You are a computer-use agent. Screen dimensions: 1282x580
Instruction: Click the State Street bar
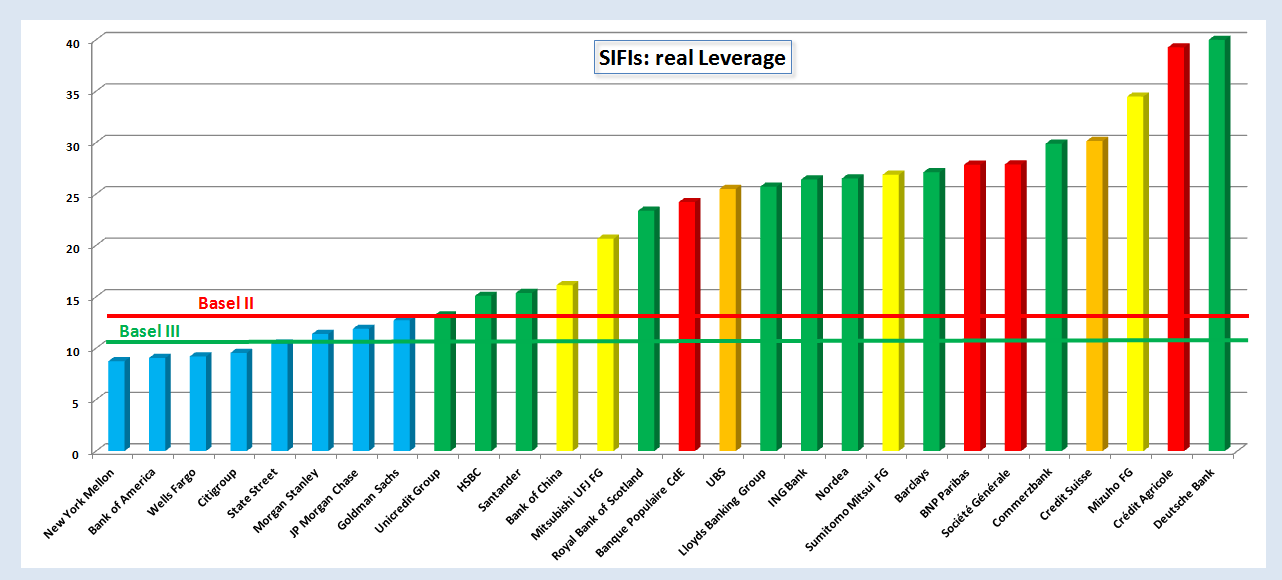click(x=280, y=396)
